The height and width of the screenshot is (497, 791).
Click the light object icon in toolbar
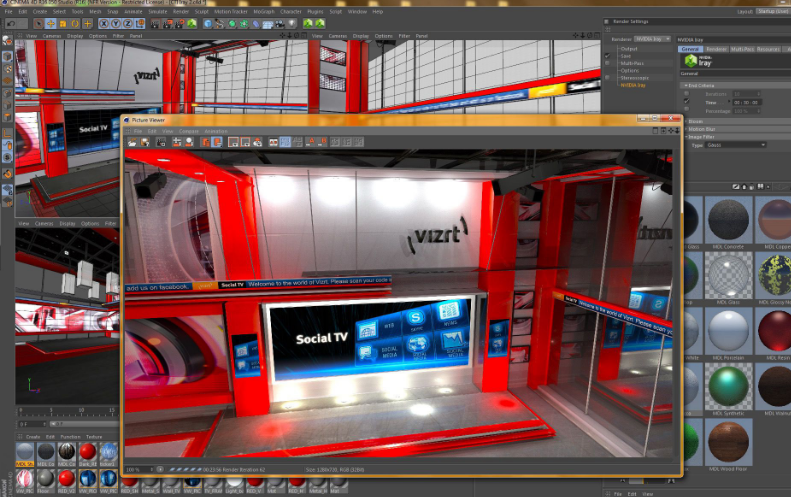click(x=293, y=24)
